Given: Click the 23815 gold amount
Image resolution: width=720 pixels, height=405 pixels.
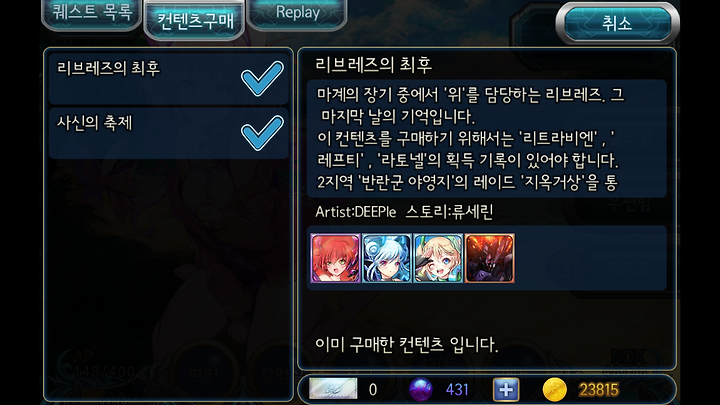Looking at the screenshot, I should pos(599,390).
